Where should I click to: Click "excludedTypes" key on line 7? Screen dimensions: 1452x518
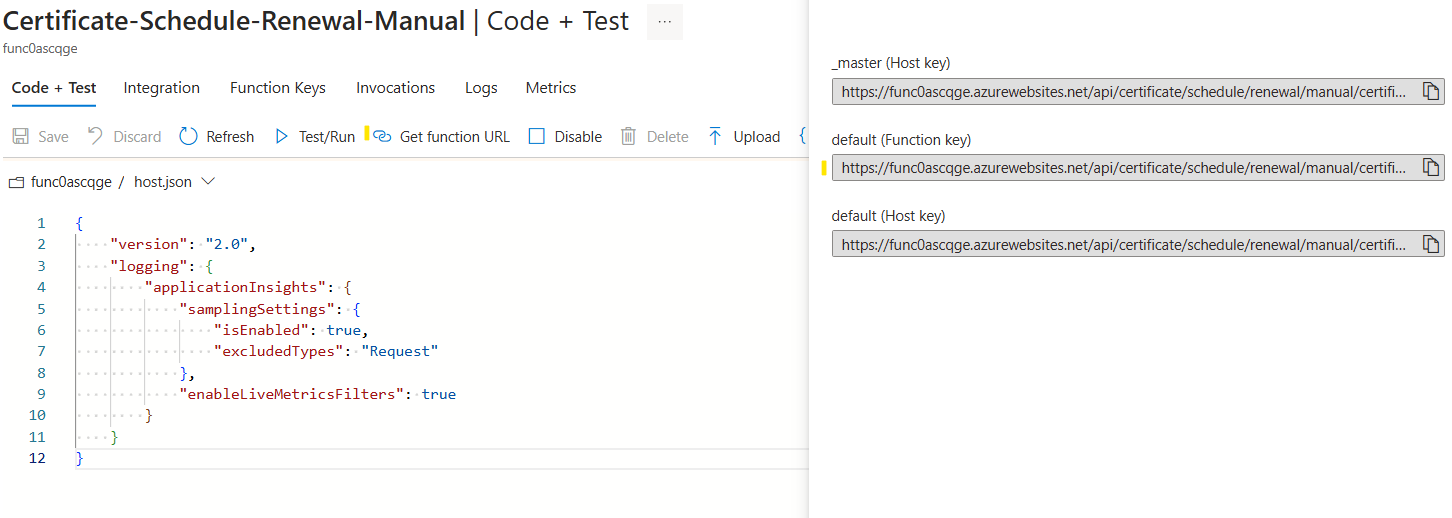[279, 351]
